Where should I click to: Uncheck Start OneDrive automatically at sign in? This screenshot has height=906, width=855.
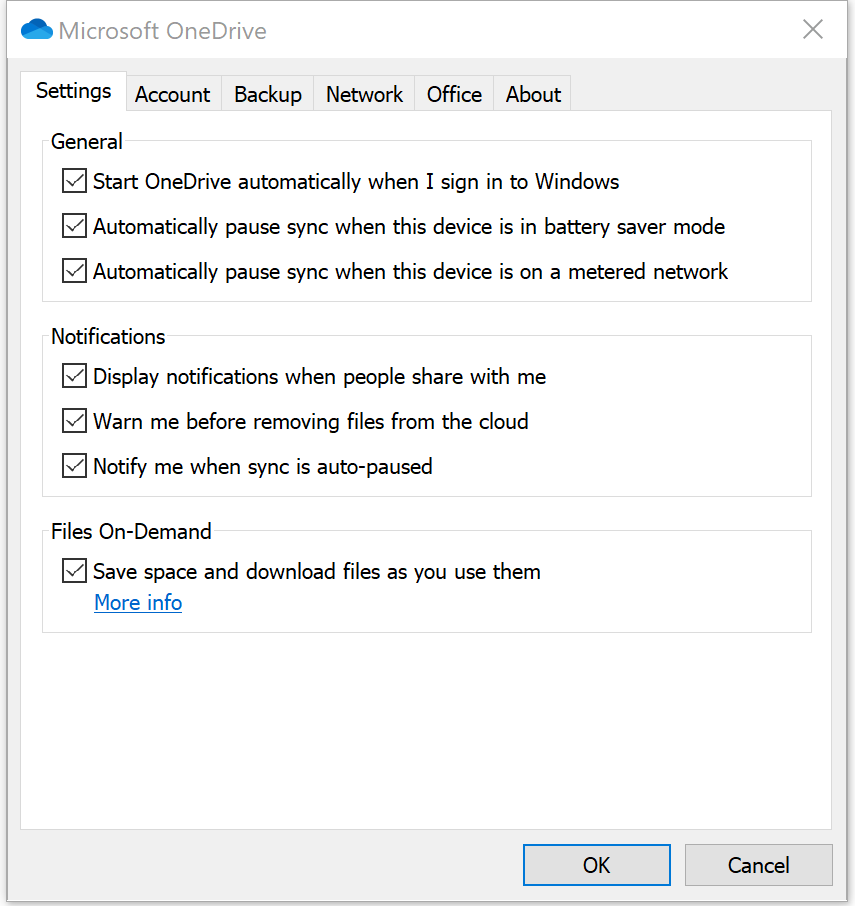tap(75, 181)
